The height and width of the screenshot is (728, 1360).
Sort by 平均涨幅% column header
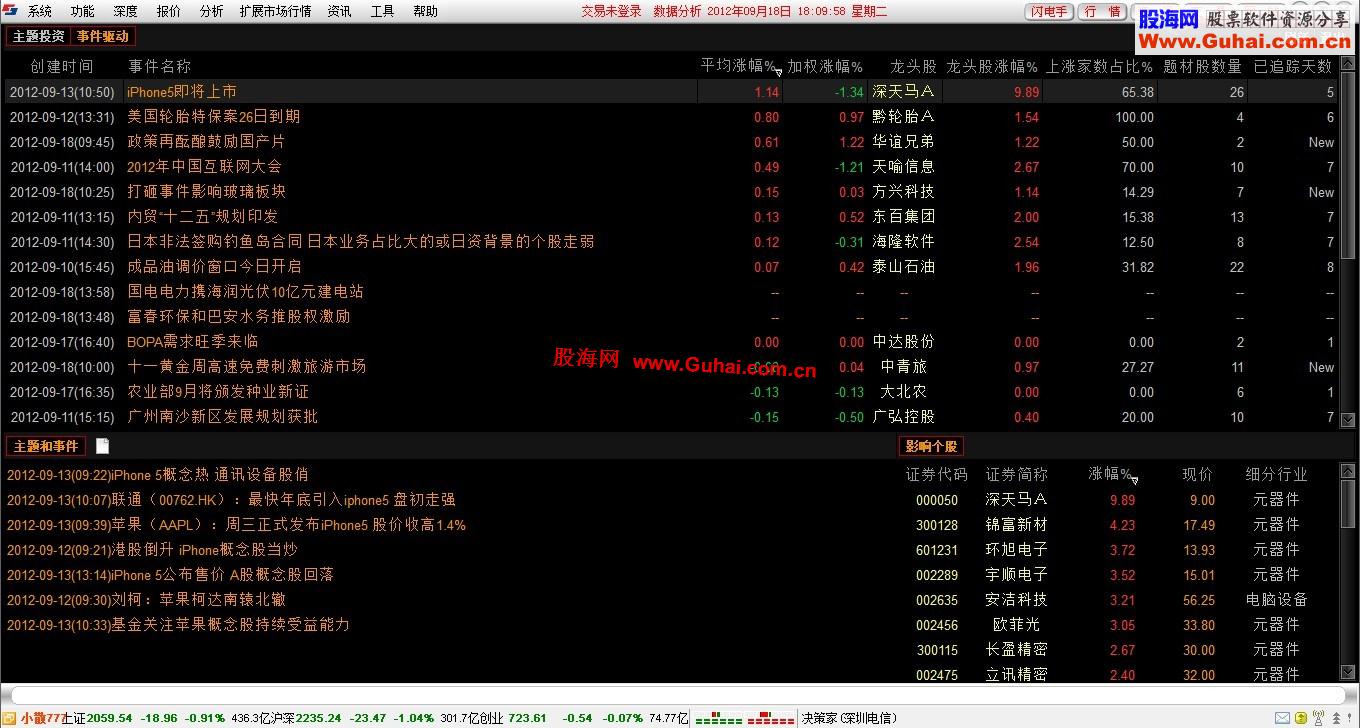click(738, 66)
